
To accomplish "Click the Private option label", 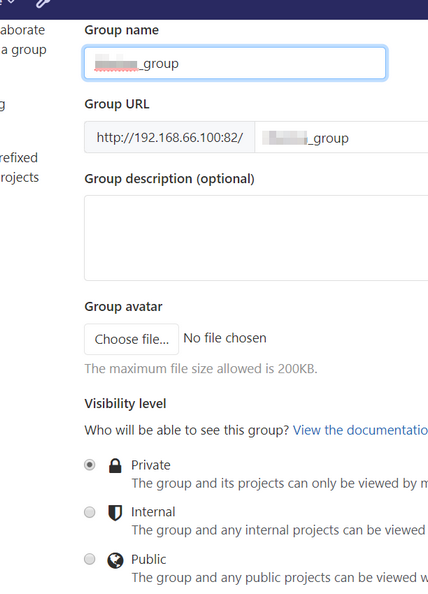I will coord(151,465).
